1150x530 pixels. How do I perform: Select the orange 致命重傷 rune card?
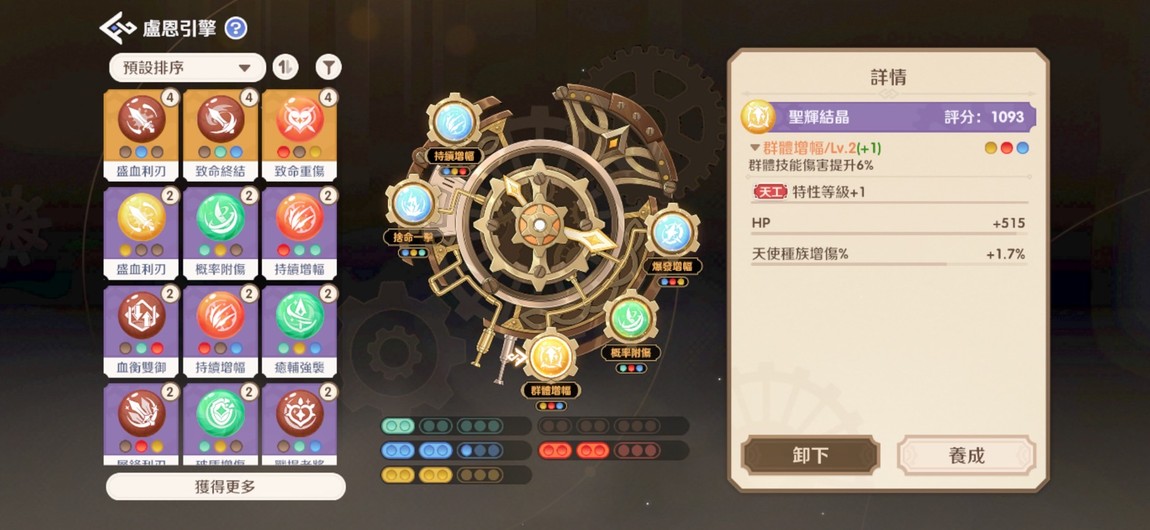(299, 135)
